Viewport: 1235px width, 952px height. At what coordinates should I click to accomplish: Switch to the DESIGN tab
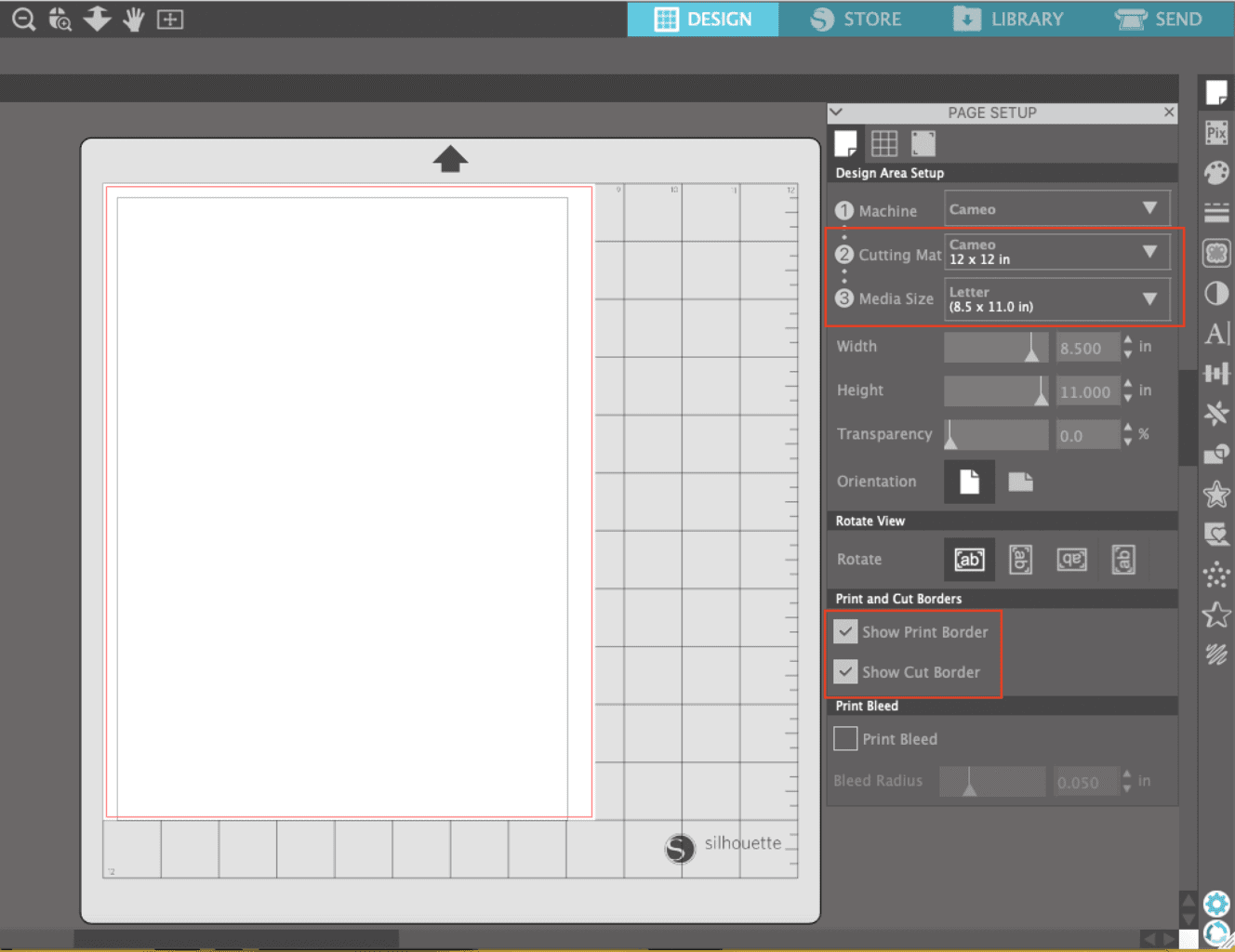click(703, 19)
